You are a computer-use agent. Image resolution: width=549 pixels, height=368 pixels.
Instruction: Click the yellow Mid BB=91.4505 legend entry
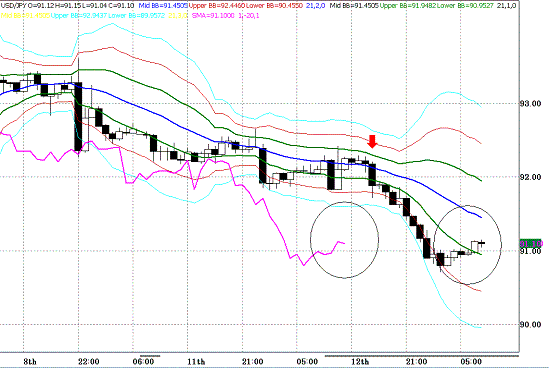pyautogui.click(x=25, y=16)
